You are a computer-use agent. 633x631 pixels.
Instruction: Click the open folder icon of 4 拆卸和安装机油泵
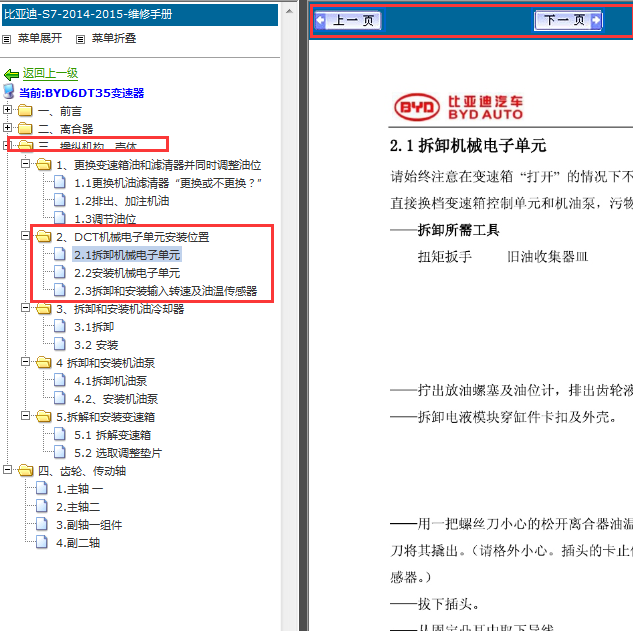coord(44,363)
